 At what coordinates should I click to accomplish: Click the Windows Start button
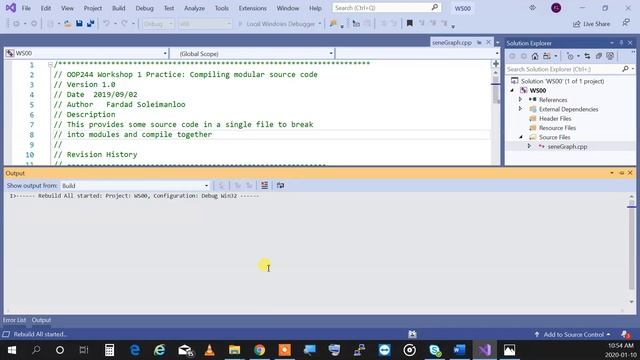[x=12, y=350]
